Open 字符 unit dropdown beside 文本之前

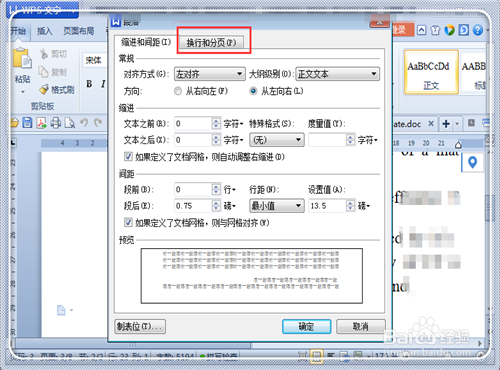(x=233, y=124)
